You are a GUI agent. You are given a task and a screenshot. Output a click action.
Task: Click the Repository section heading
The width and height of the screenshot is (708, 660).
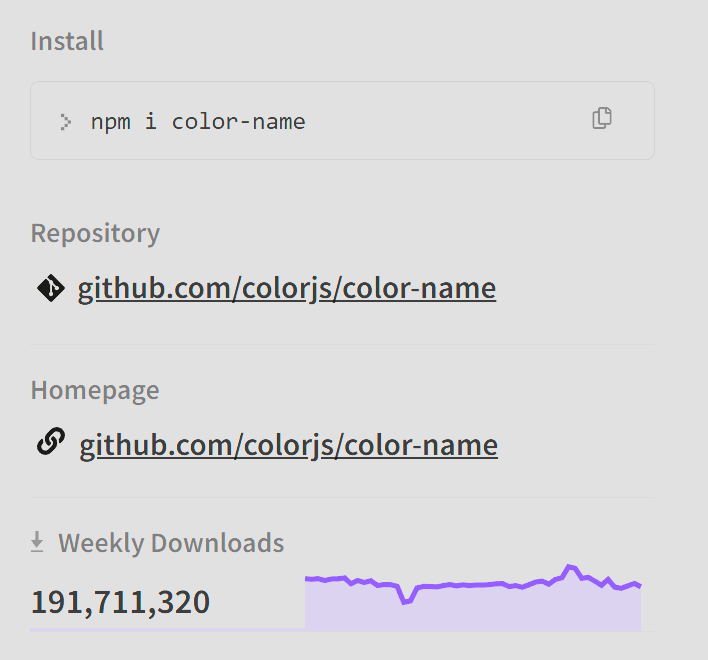click(95, 233)
